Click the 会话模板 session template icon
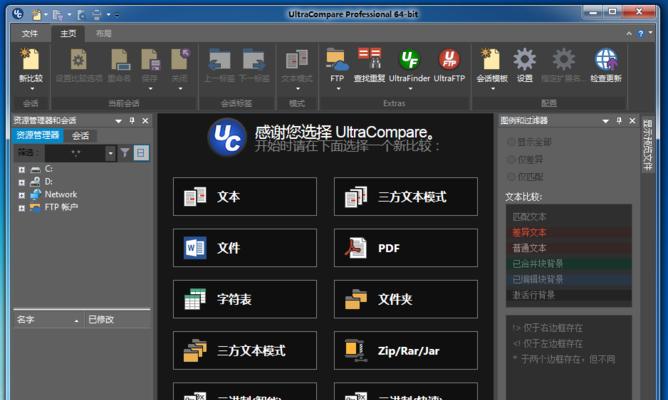This screenshot has height=400, width=668. point(491,60)
